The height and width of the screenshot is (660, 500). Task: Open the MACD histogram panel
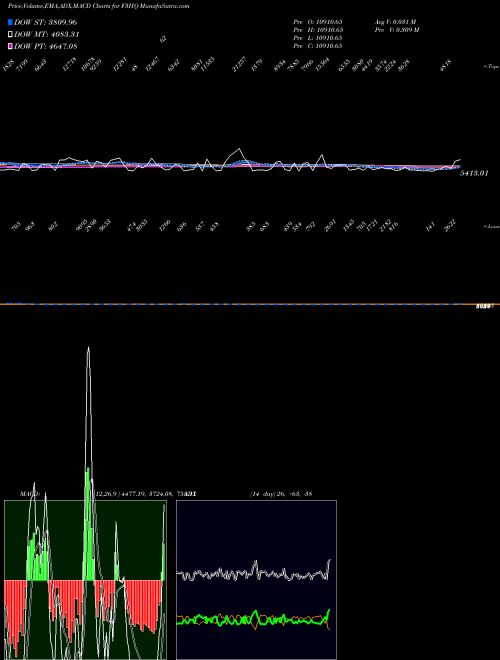tap(85, 580)
